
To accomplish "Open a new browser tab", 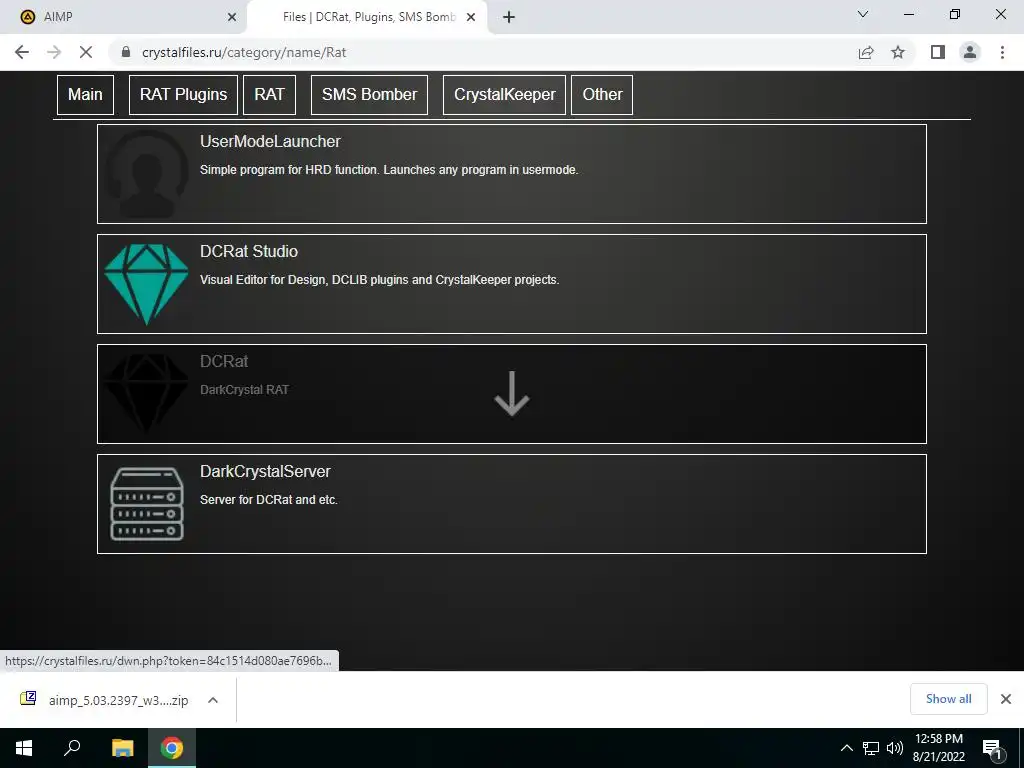I will point(509,17).
